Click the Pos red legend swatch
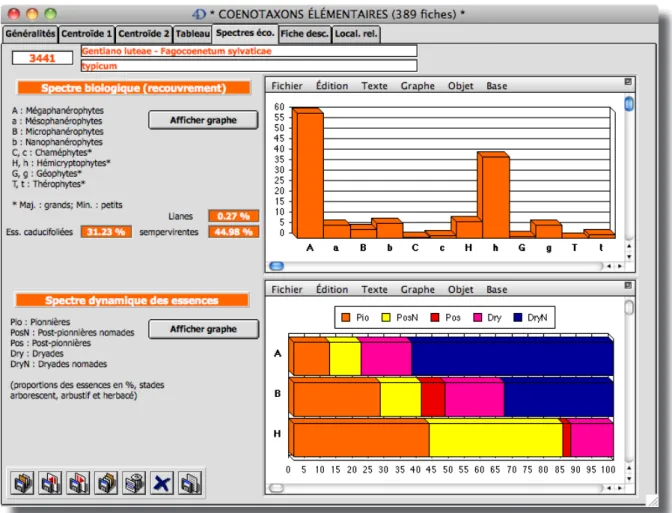672x513 pixels. tap(435, 318)
